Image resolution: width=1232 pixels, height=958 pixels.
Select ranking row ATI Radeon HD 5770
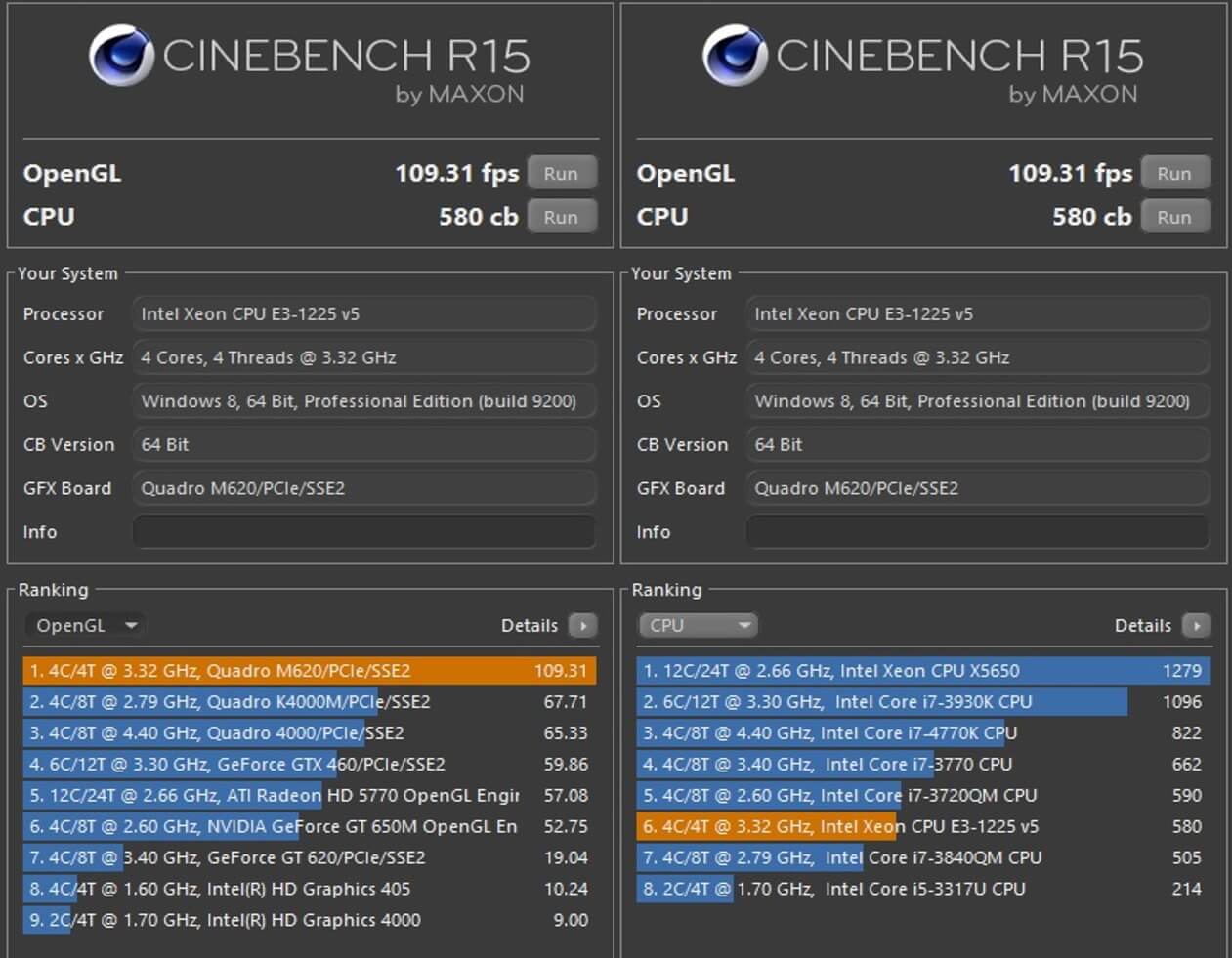[309, 796]
